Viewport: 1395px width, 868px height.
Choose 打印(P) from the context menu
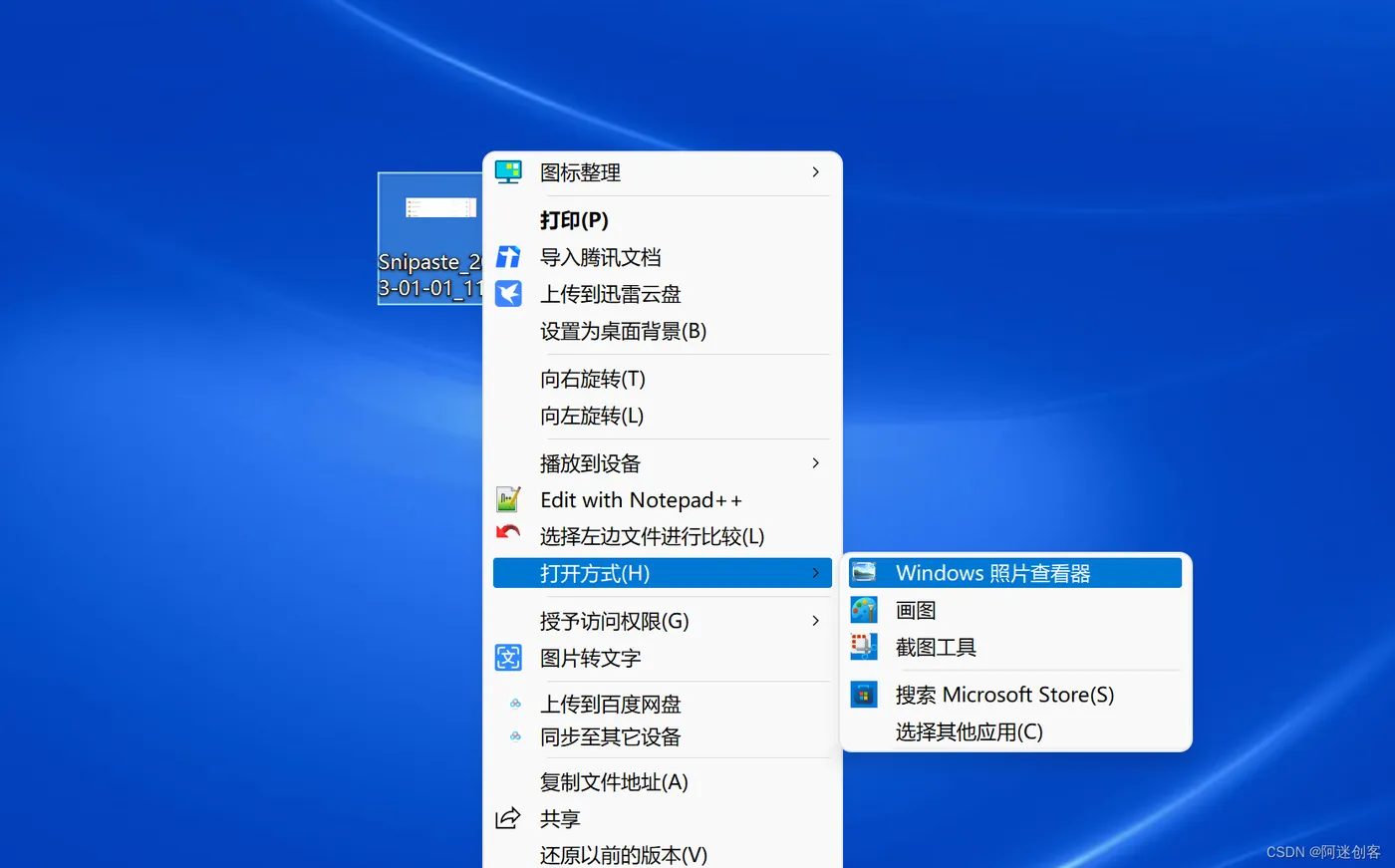pos(663,220)
